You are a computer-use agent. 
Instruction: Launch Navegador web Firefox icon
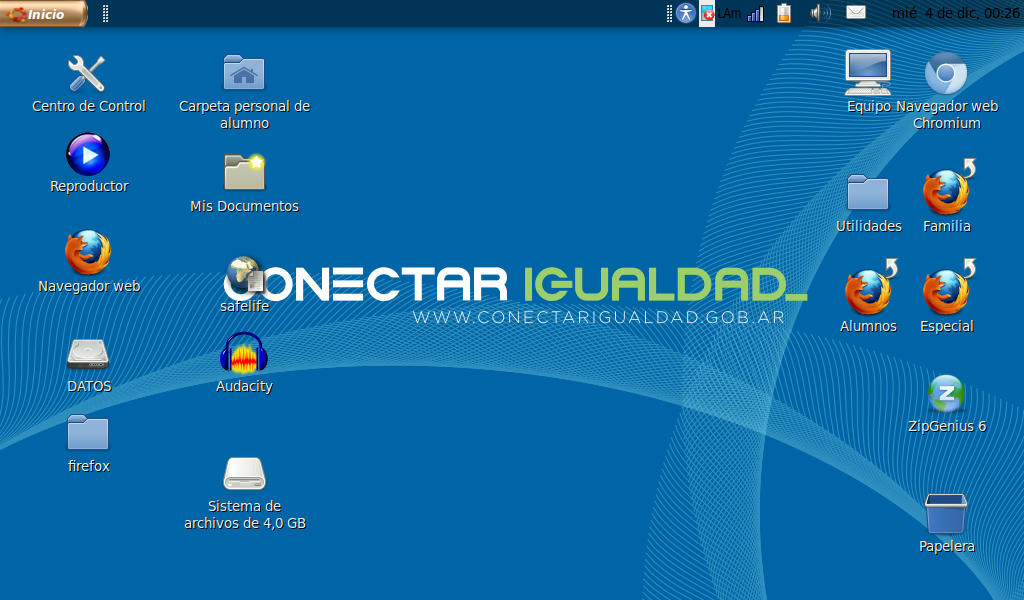[88, 252]
